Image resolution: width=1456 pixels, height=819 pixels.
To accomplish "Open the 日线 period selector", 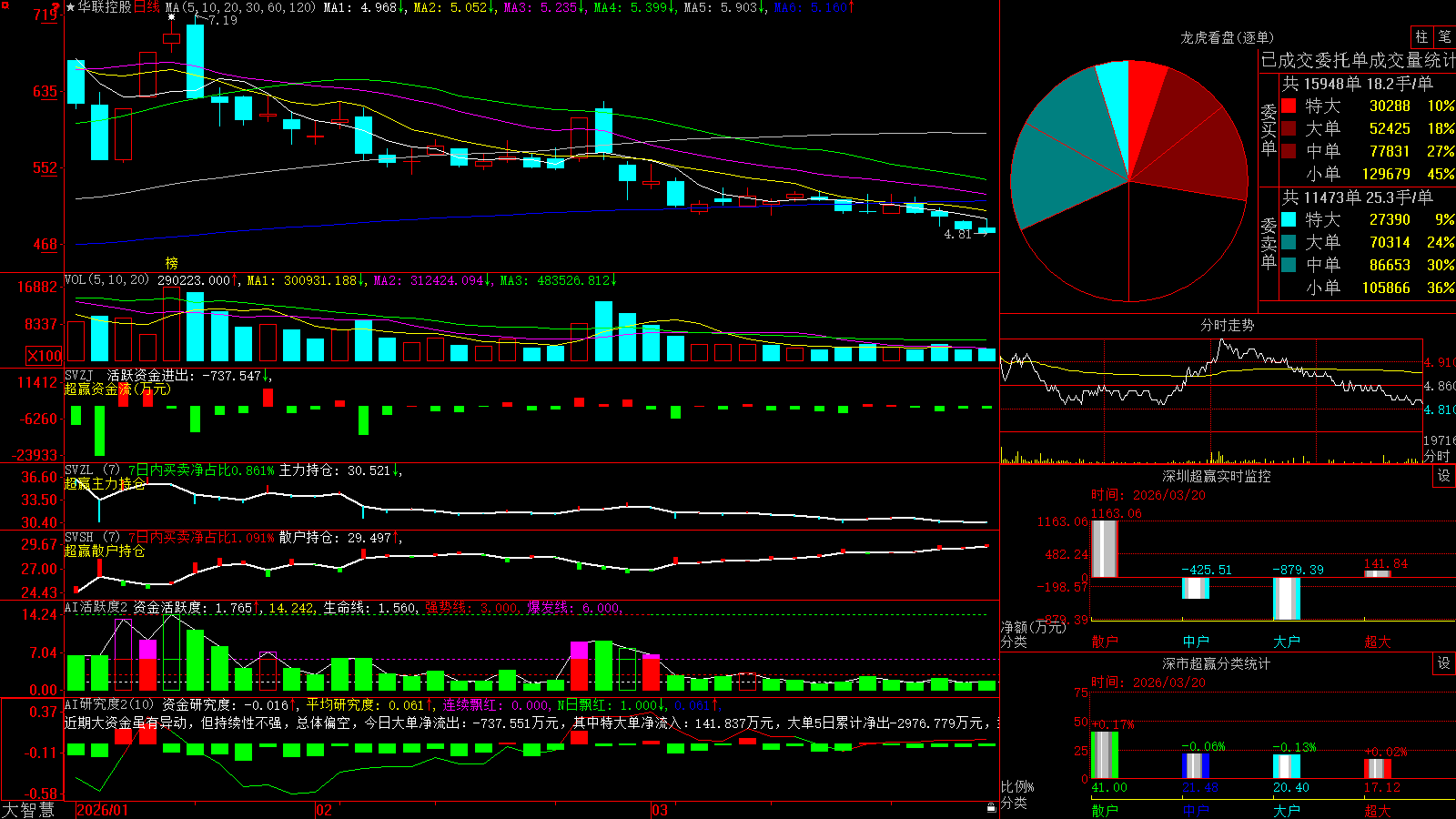I will (x=147, y=7).
